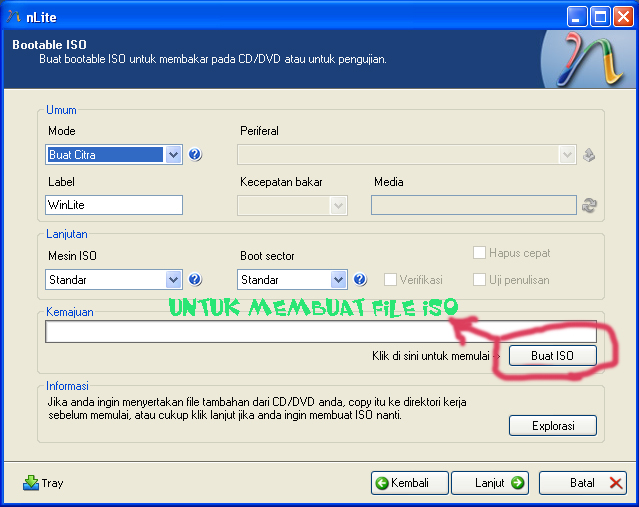Click the 'Bootable ISO' heading text
The width and height of the screenshot is (639, 507).
(49, 44)
